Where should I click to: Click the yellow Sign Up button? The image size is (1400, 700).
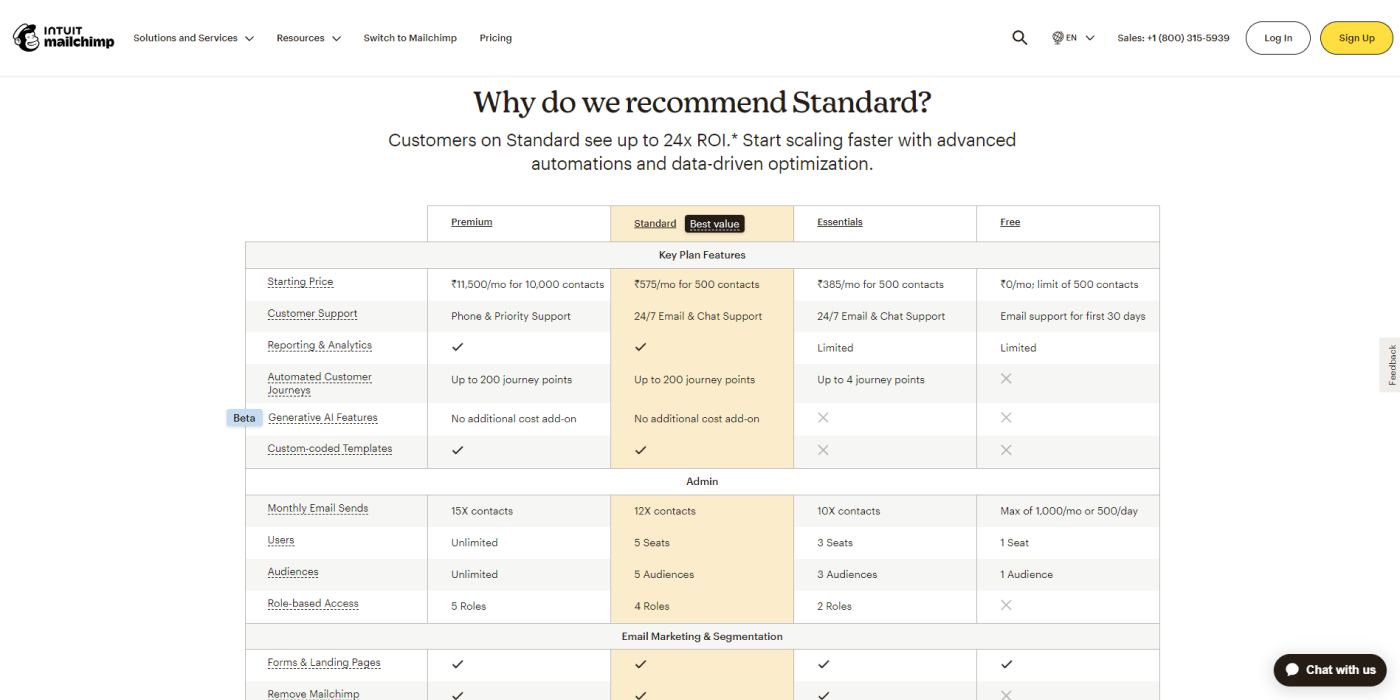point(1356,38)
